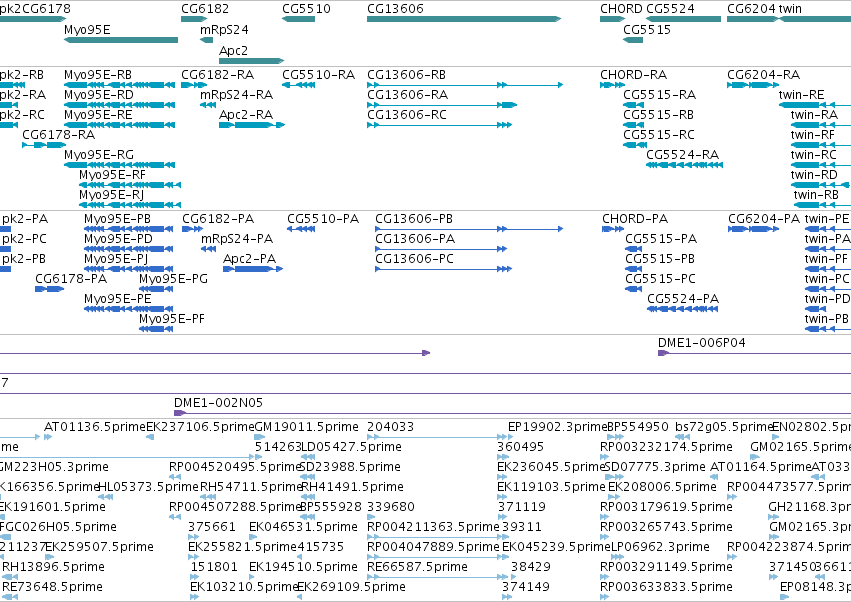Select the CG6182 gene label

pyautogui.click(x=205, y=9)
